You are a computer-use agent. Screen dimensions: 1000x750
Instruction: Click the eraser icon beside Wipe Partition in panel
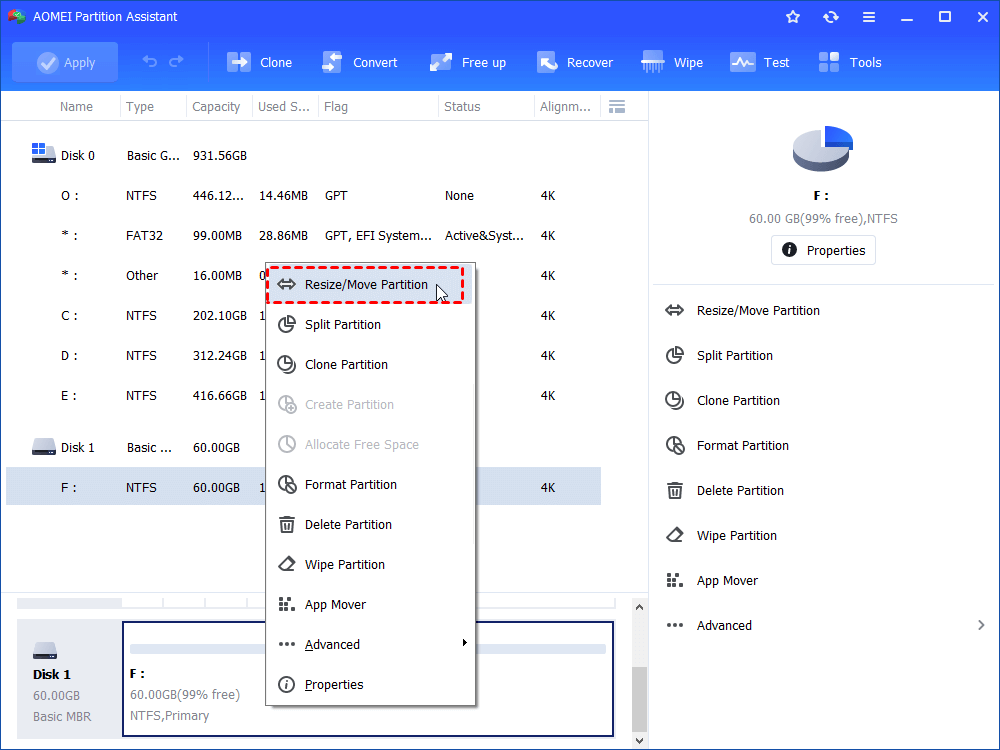click(675, 535)
